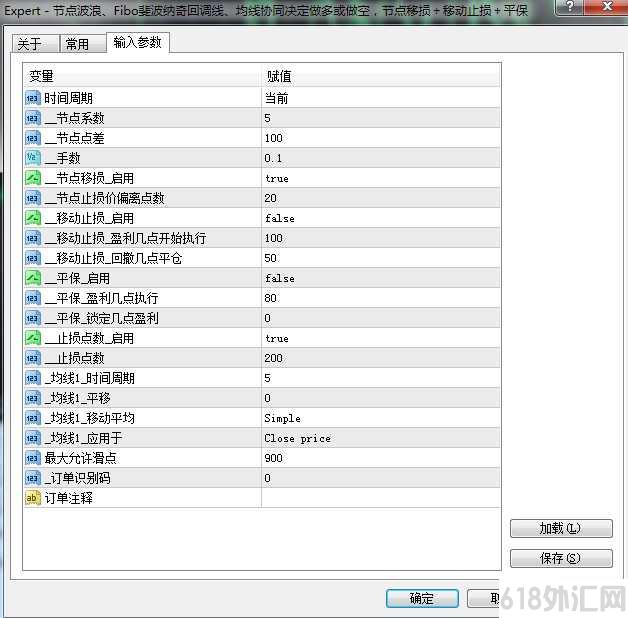Screen dimensions: 628x618
Task: Switch to the 常用 tab
Action: point(83,44)
